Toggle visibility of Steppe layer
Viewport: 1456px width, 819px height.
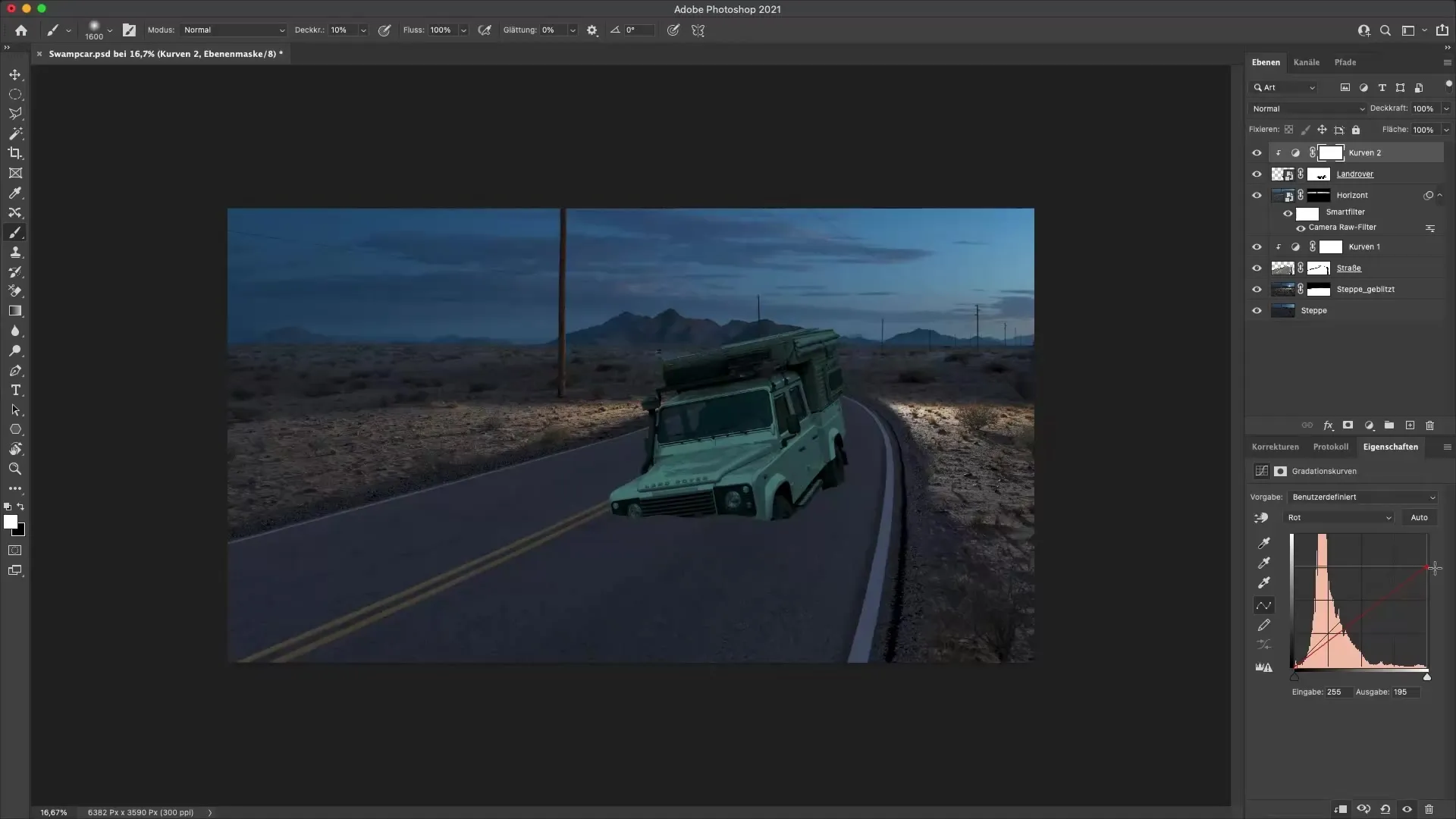[x=1257, y=311]
